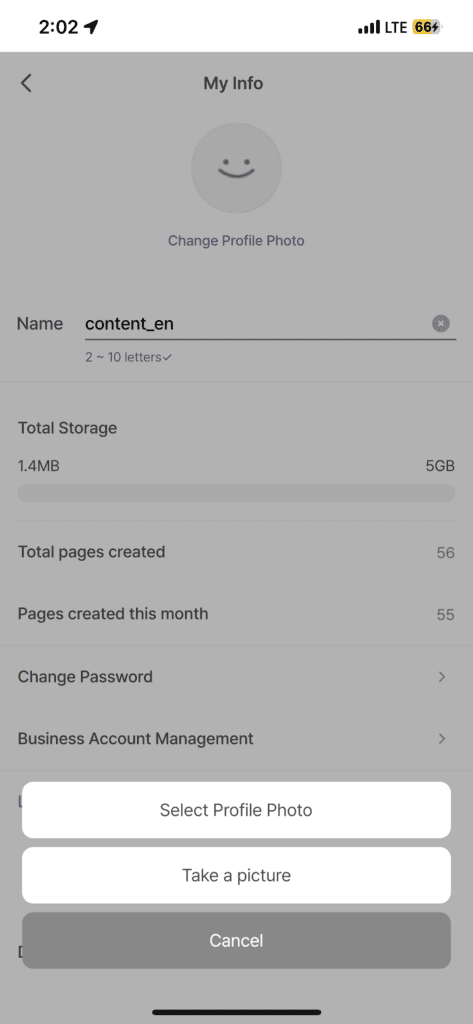The height and width of the screenshot is (1024, 473).
Task: Tap the location arrow in status bar
Action: pos(91,27)
